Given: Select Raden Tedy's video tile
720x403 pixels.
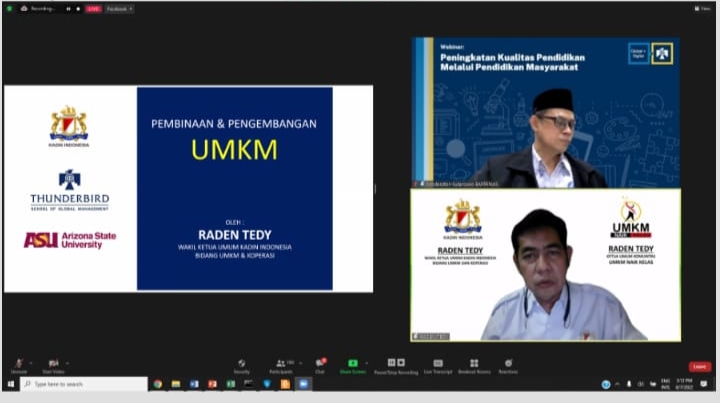Looking at the screenshot, I should 546,265.
